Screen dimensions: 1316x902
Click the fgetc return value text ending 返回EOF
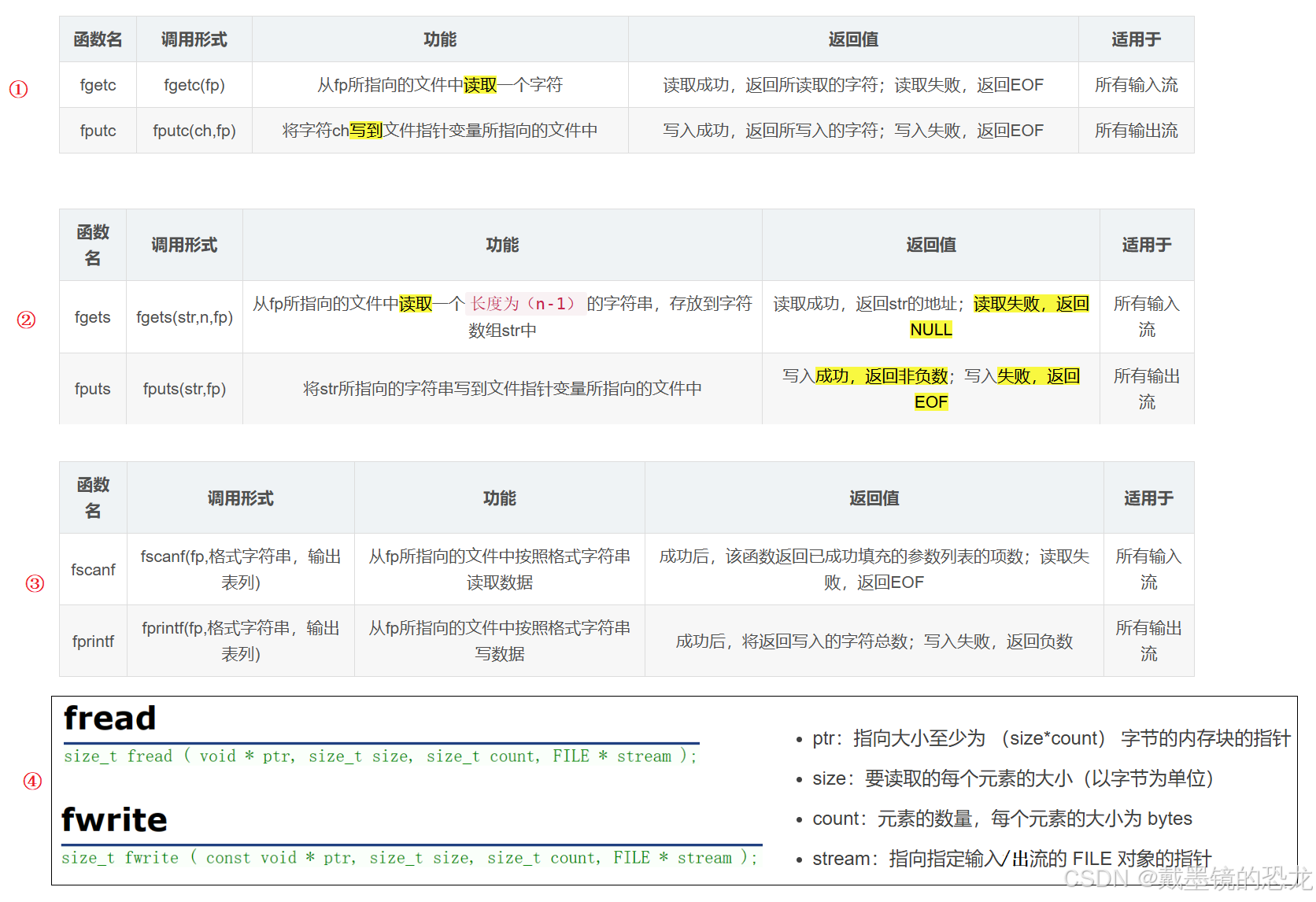(x=853, y=85)
